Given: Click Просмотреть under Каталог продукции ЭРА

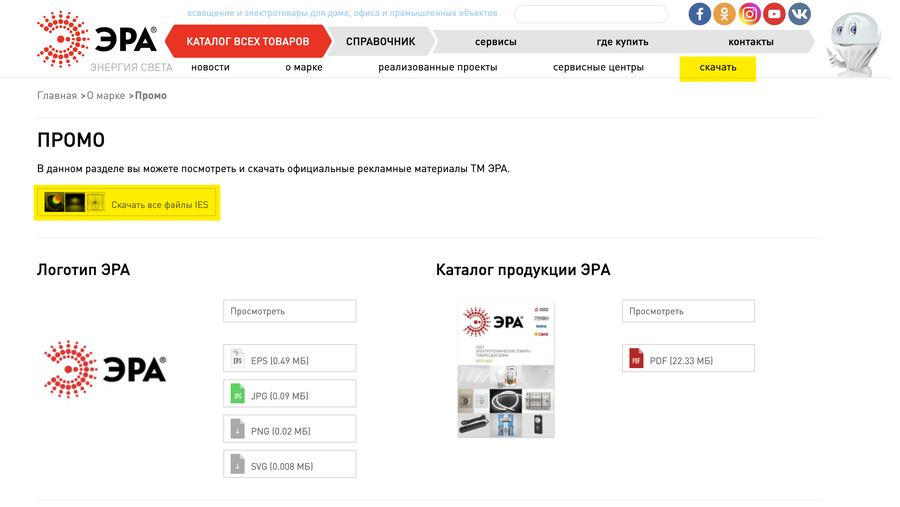Looking at the screenshot, I should [x=688, y=311].
